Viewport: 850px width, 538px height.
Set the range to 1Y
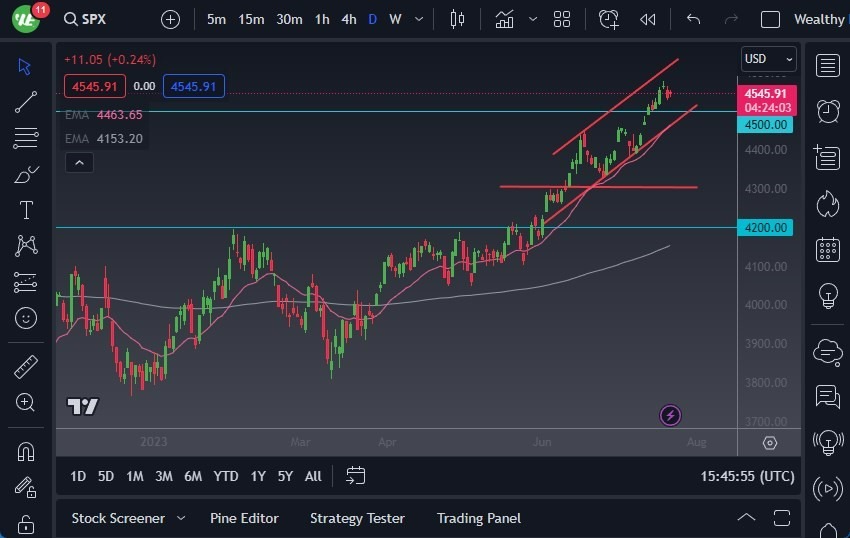[x=258, y=476]
